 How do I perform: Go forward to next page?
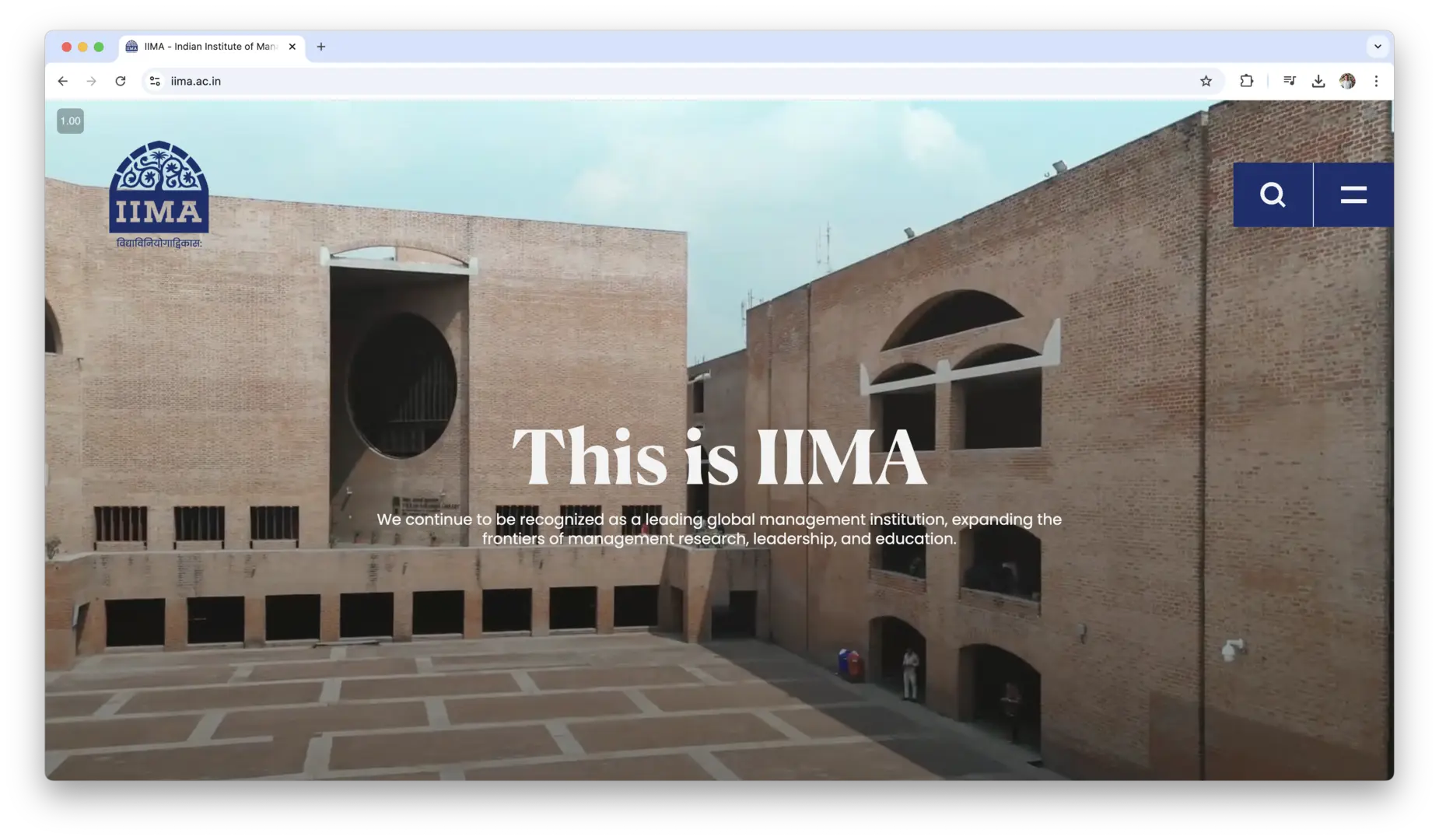click(x=92, y=81)
